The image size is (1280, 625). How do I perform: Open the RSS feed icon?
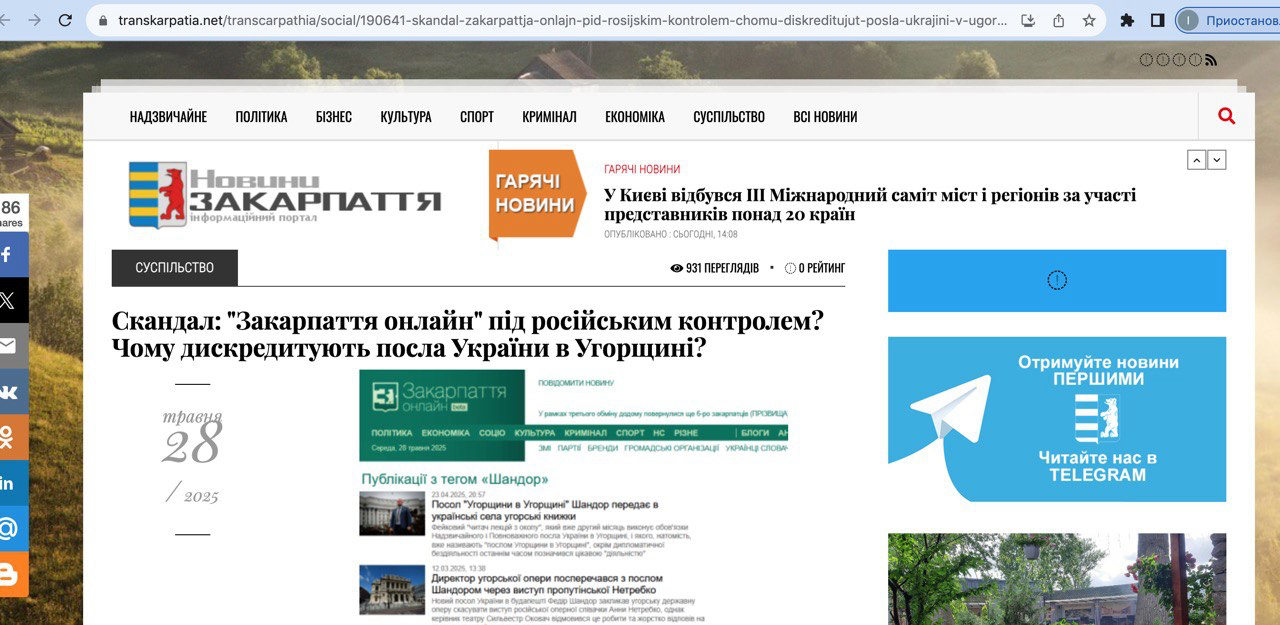click(1211, 60)
